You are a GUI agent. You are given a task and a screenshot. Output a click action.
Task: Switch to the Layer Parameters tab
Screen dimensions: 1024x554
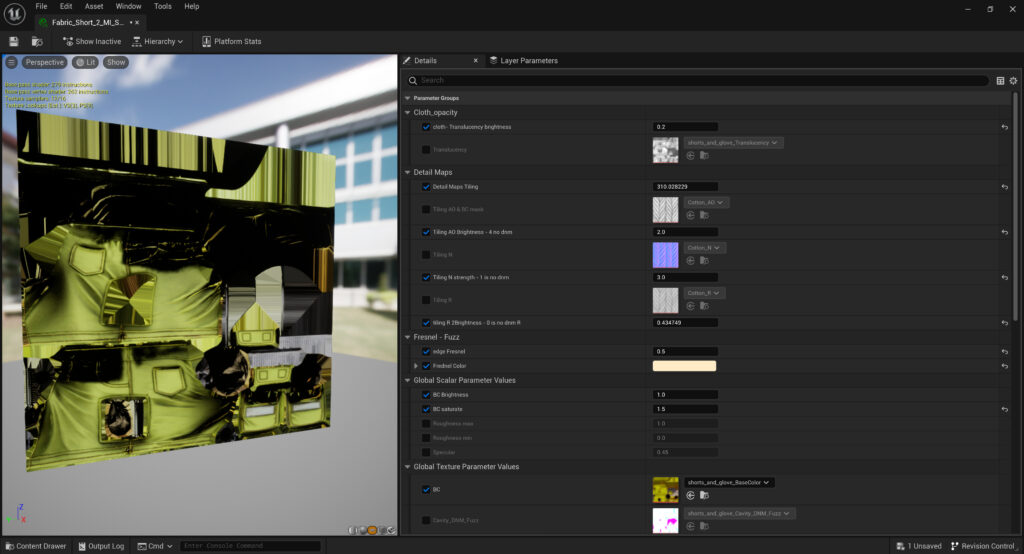[522, 60]
